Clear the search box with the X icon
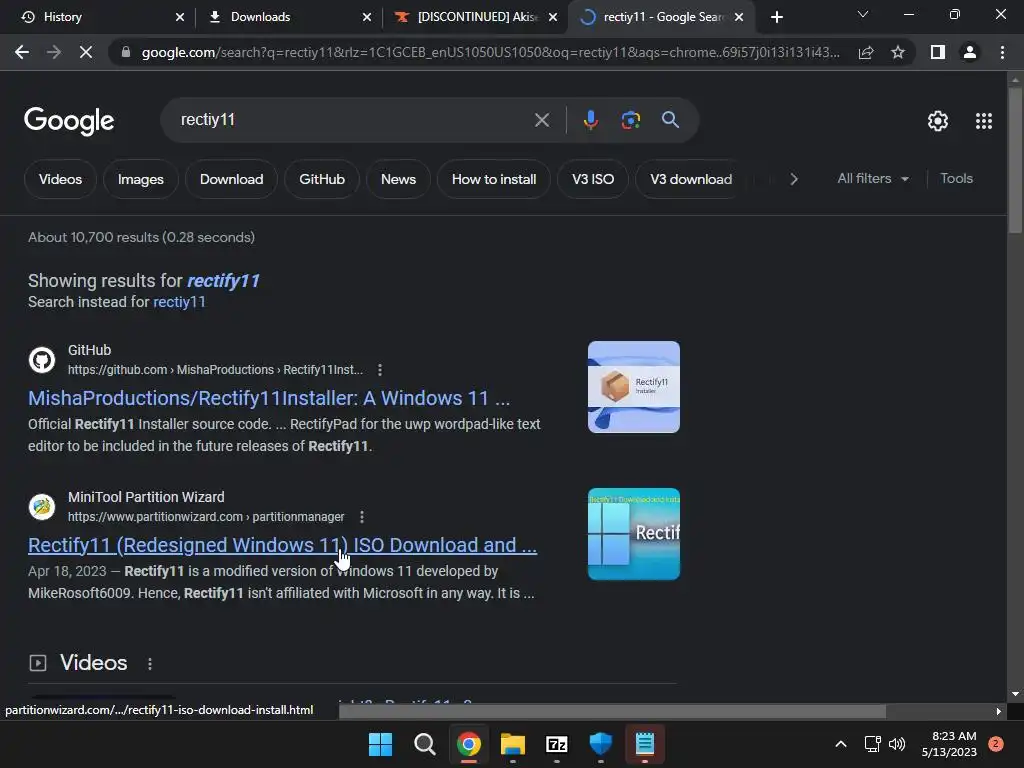 point(542,120)
